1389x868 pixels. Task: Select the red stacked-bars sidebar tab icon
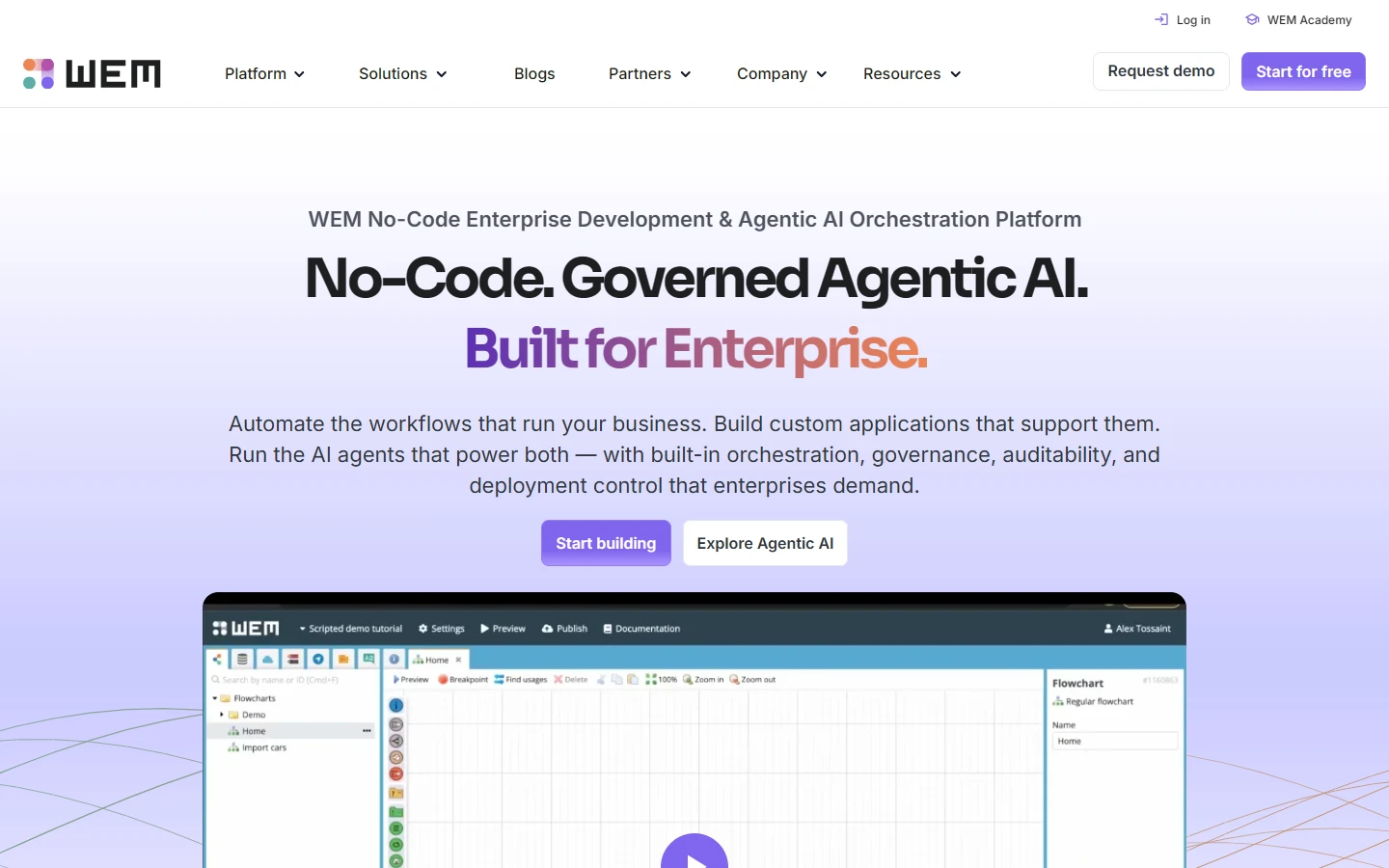[292, 659]
